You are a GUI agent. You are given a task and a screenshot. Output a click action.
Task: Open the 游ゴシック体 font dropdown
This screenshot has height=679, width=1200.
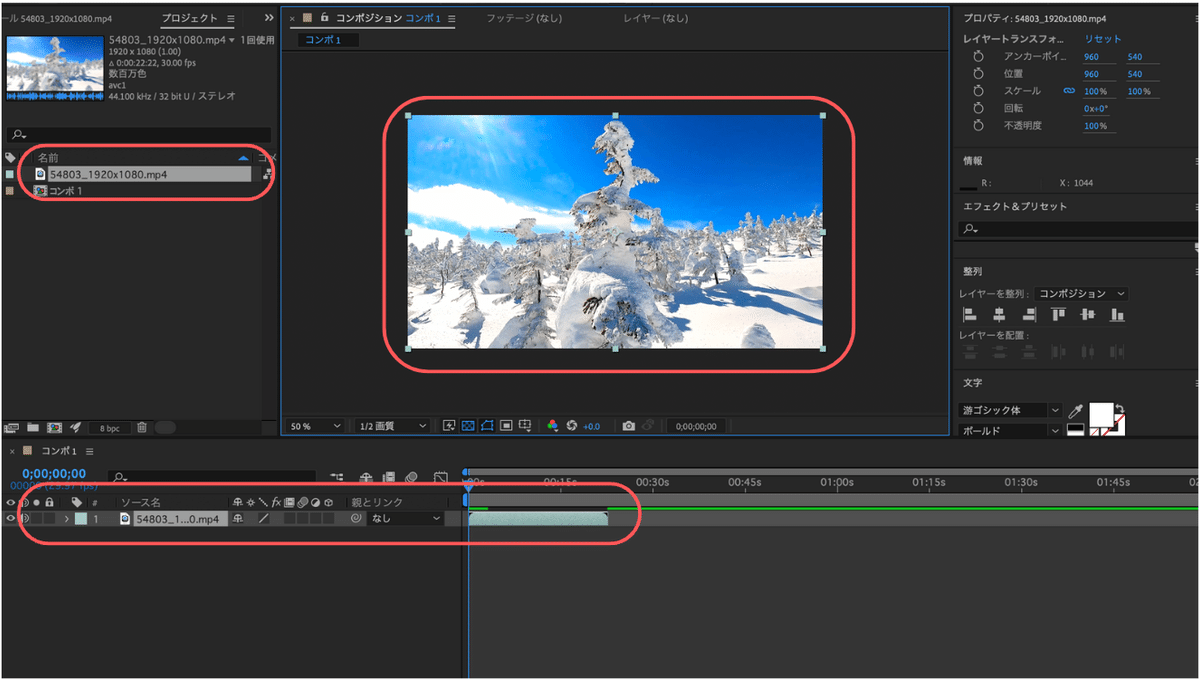1011,410
